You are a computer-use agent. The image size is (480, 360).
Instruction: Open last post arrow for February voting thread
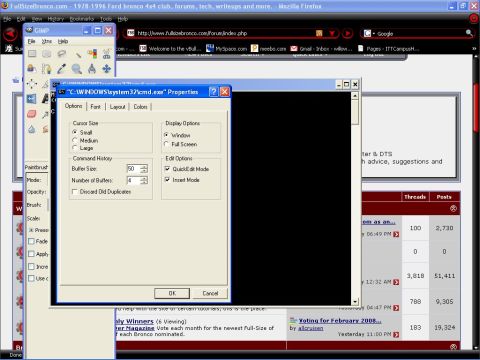[x=396, y=334]
